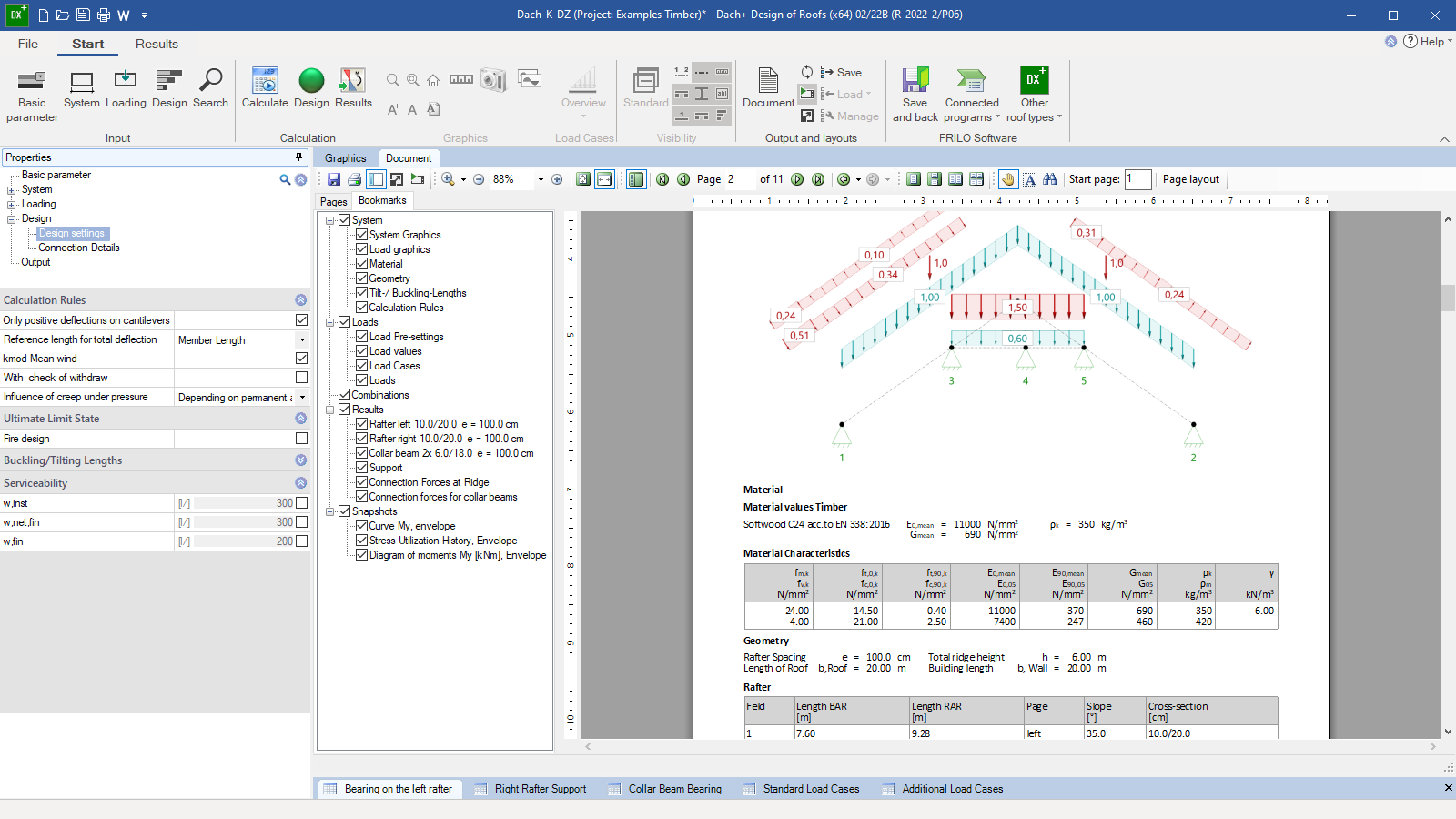This screenshot has width=1456, height=819.
Task: Open the Document output icon
Action: click(x=768, y=89)
